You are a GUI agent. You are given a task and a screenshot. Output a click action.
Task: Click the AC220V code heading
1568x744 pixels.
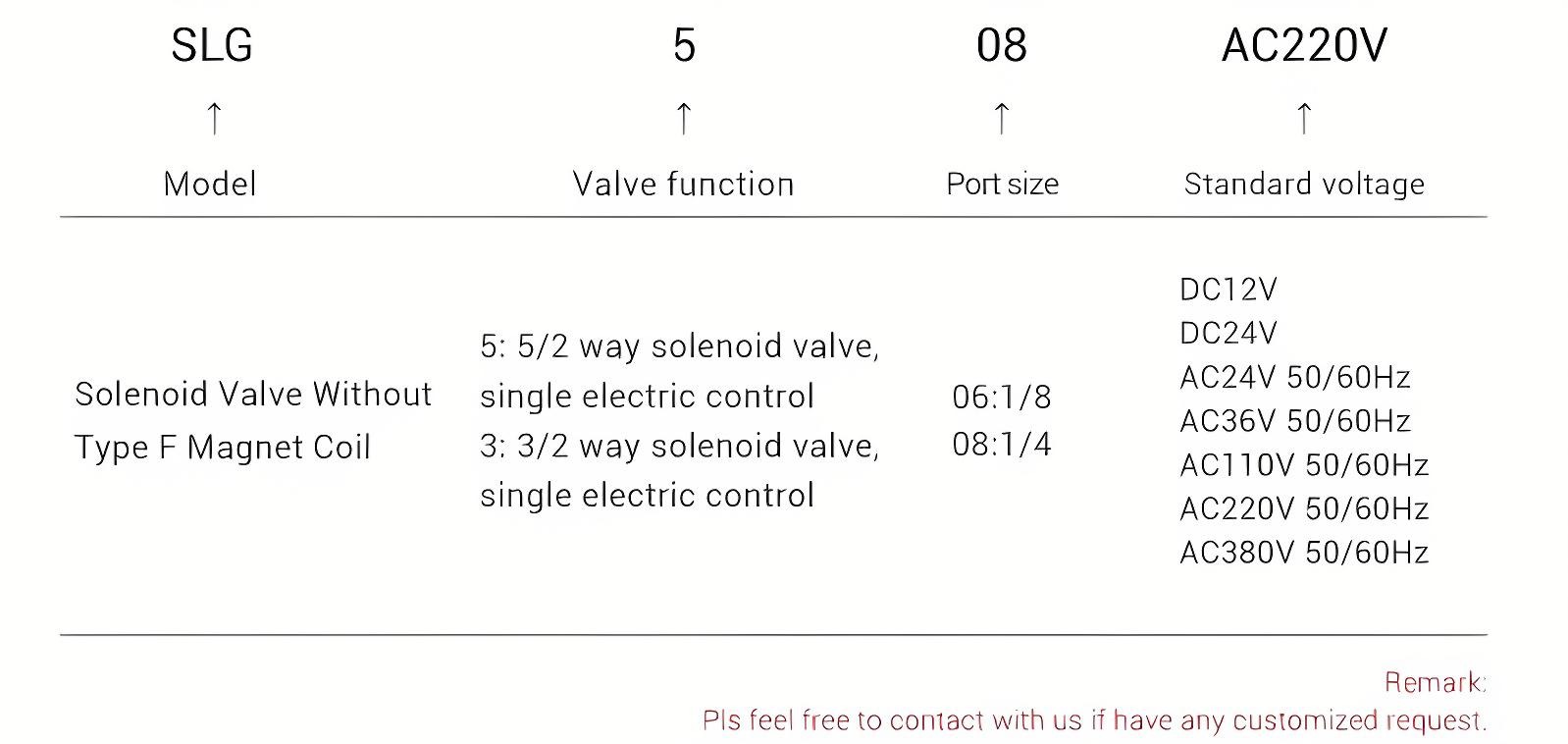1304,45
